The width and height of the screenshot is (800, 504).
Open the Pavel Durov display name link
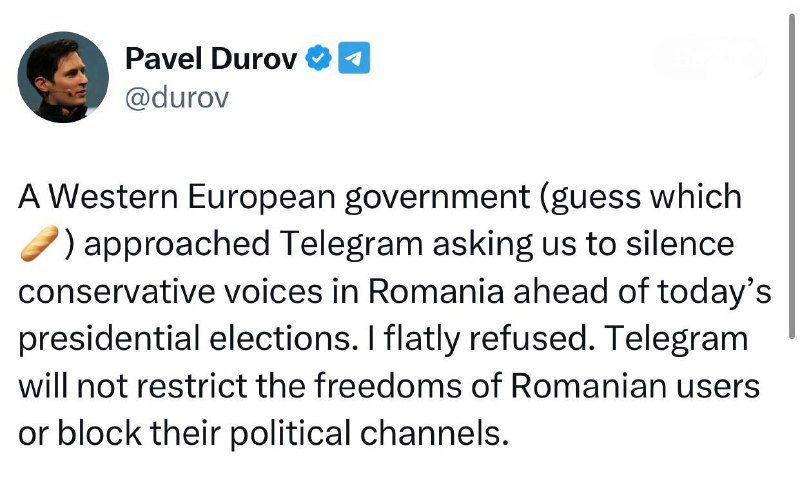pyautogui.click(x=211, y=58)
